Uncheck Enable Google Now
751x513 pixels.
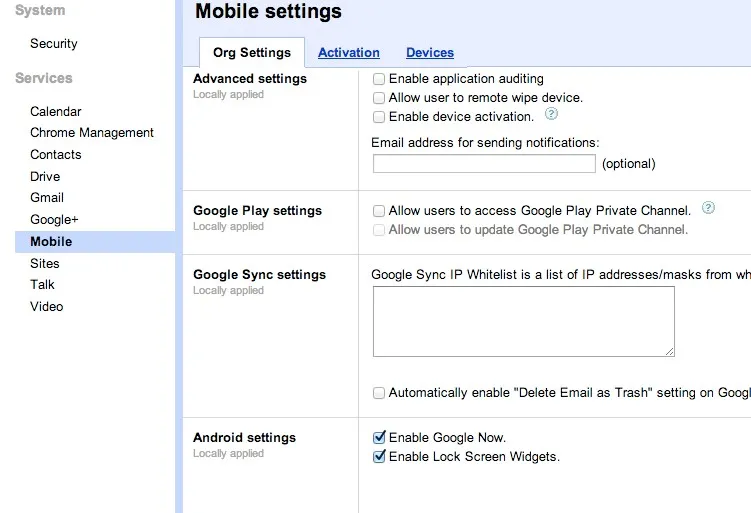pos(379,437)
